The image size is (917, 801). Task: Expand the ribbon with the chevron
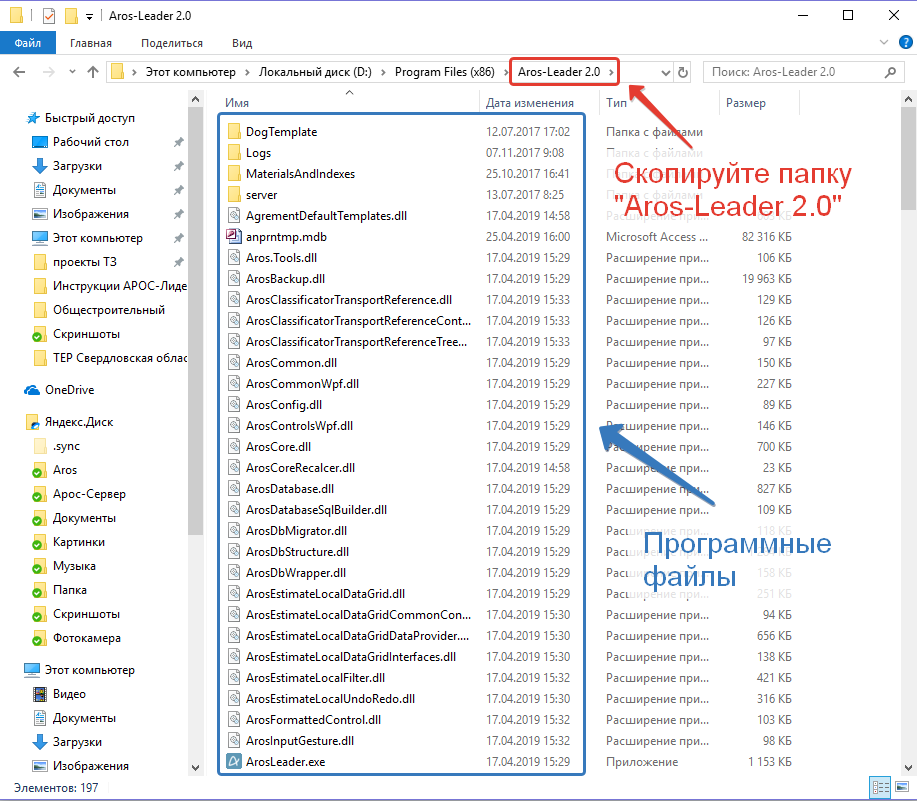(x=884, y=42)
